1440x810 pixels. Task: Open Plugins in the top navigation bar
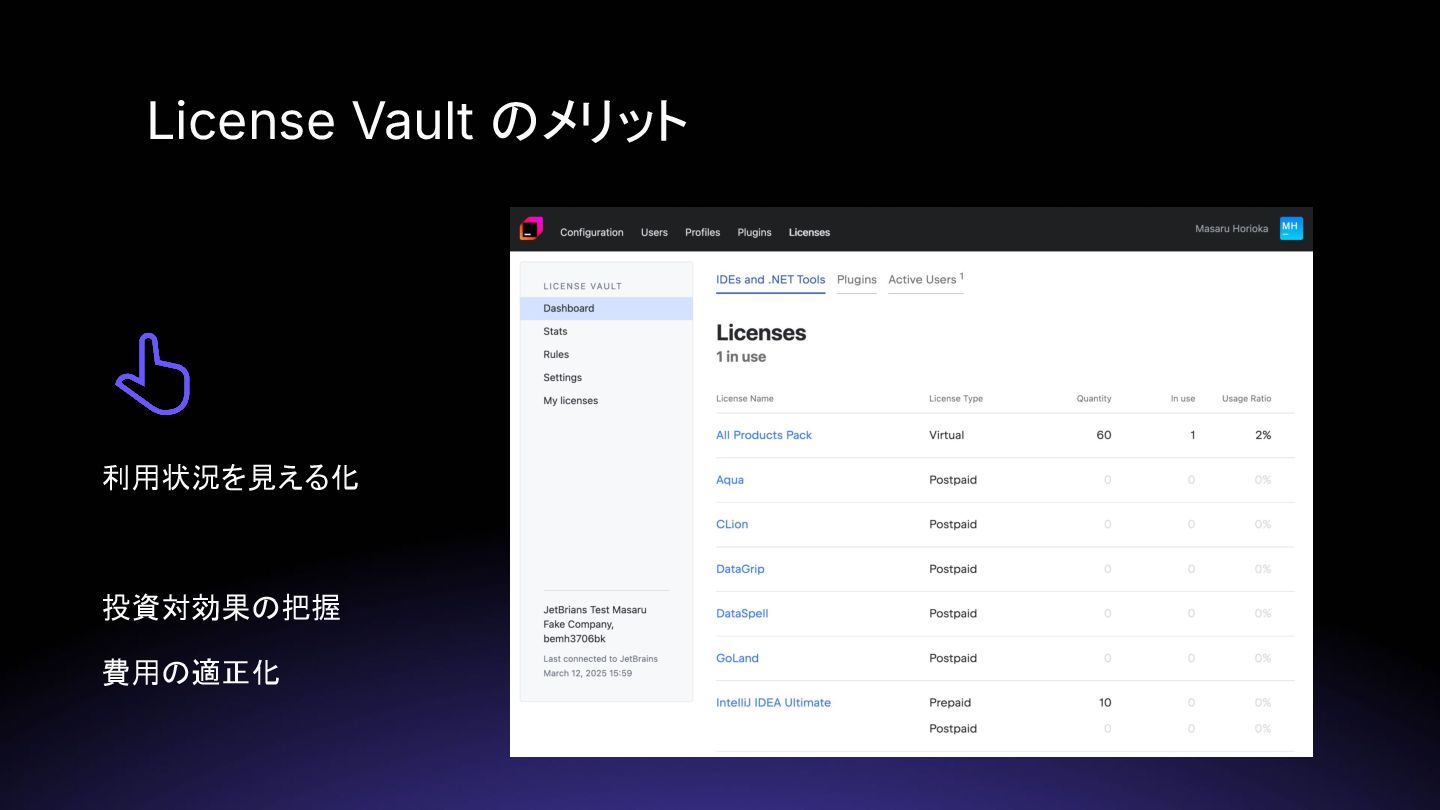[x=754, y=232]
